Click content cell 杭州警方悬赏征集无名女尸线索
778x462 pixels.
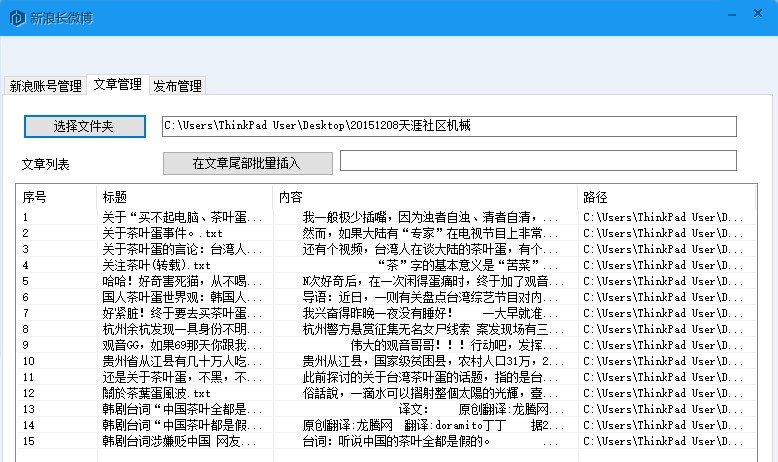433,329
